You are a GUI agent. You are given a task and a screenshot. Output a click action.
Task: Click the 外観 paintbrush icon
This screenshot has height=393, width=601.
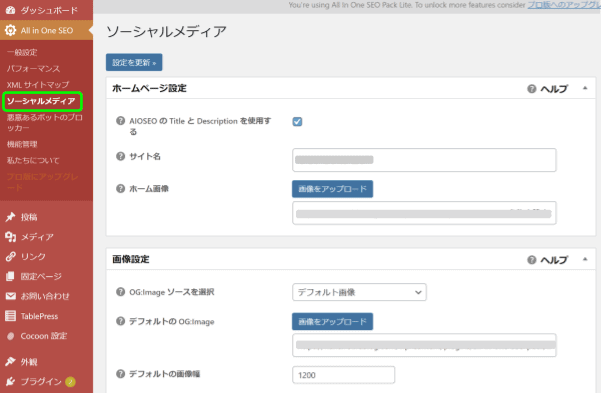pyautogui.click(x=11, y=362)
